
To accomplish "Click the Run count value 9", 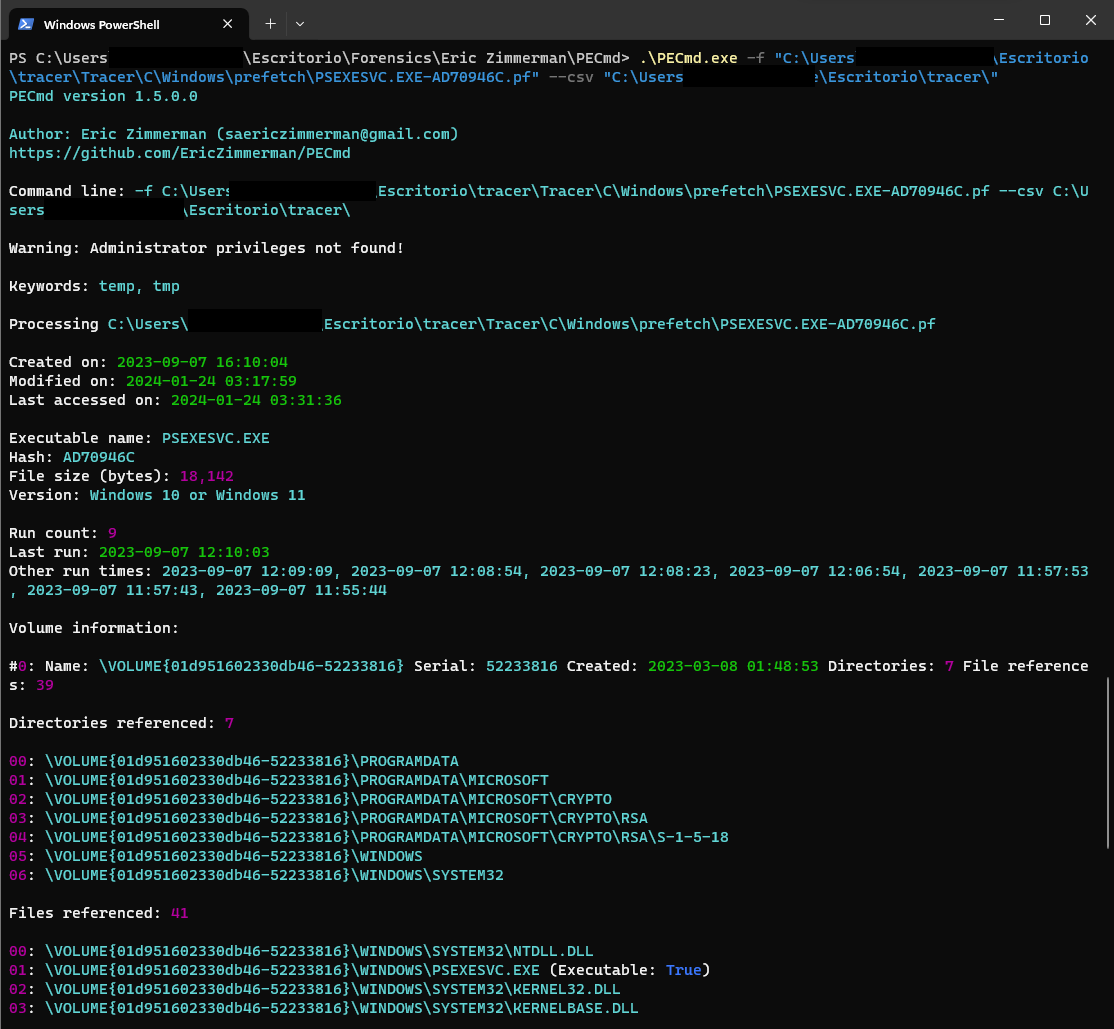I will coord(112,533).
